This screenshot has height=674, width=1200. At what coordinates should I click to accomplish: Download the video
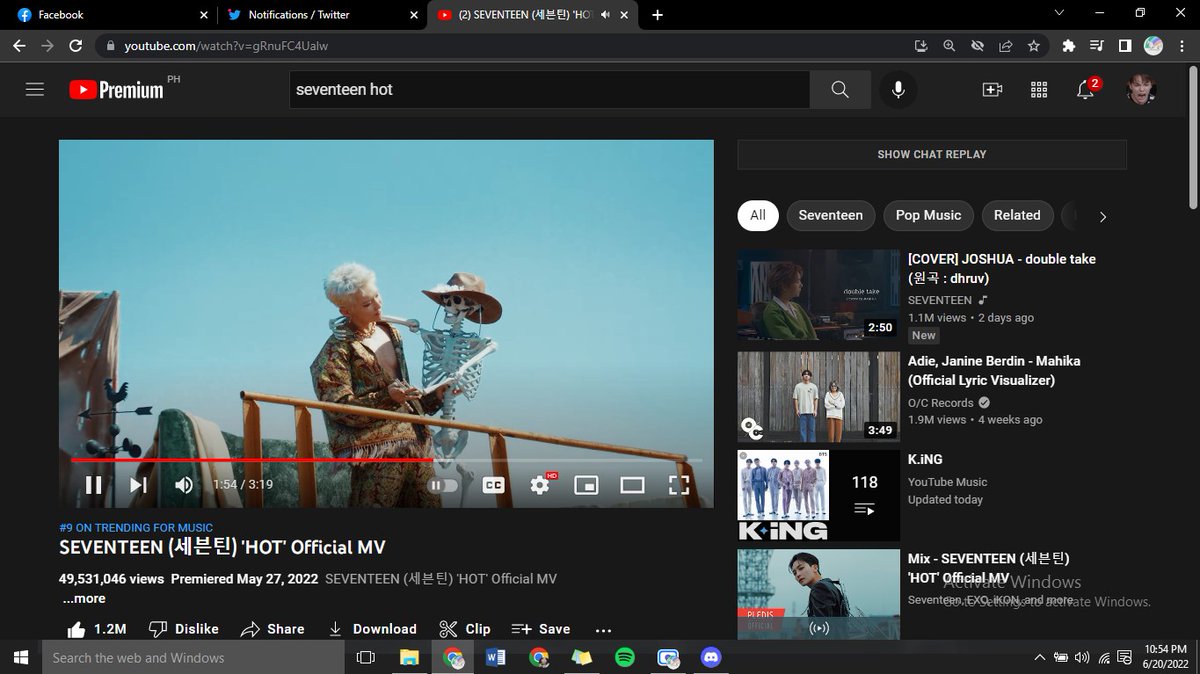tap(372, 629)
